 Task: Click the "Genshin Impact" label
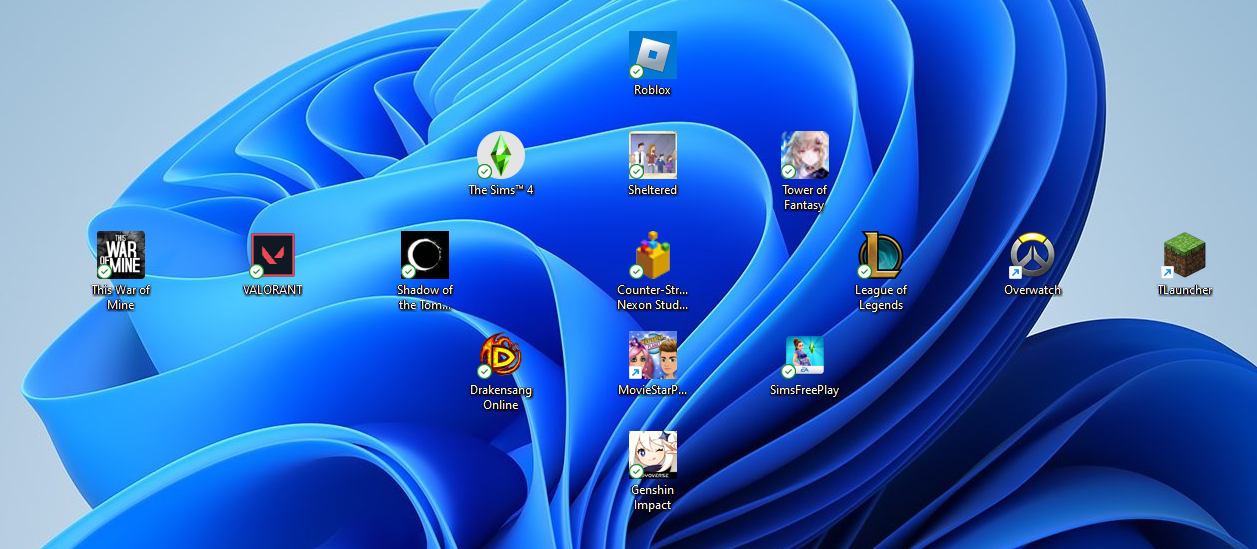click(653, 498)
